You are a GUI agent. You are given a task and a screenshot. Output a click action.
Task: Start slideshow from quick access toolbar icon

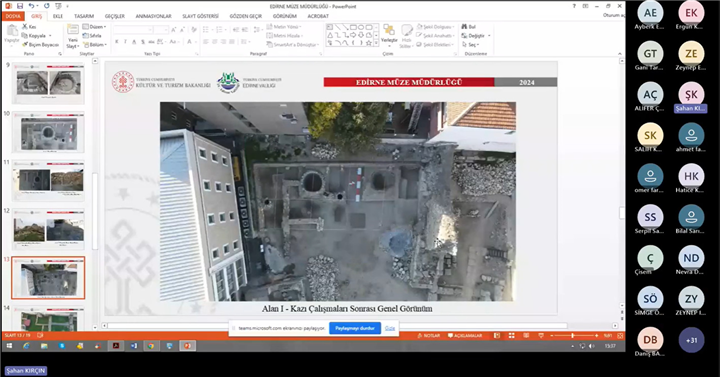[58, 6]
